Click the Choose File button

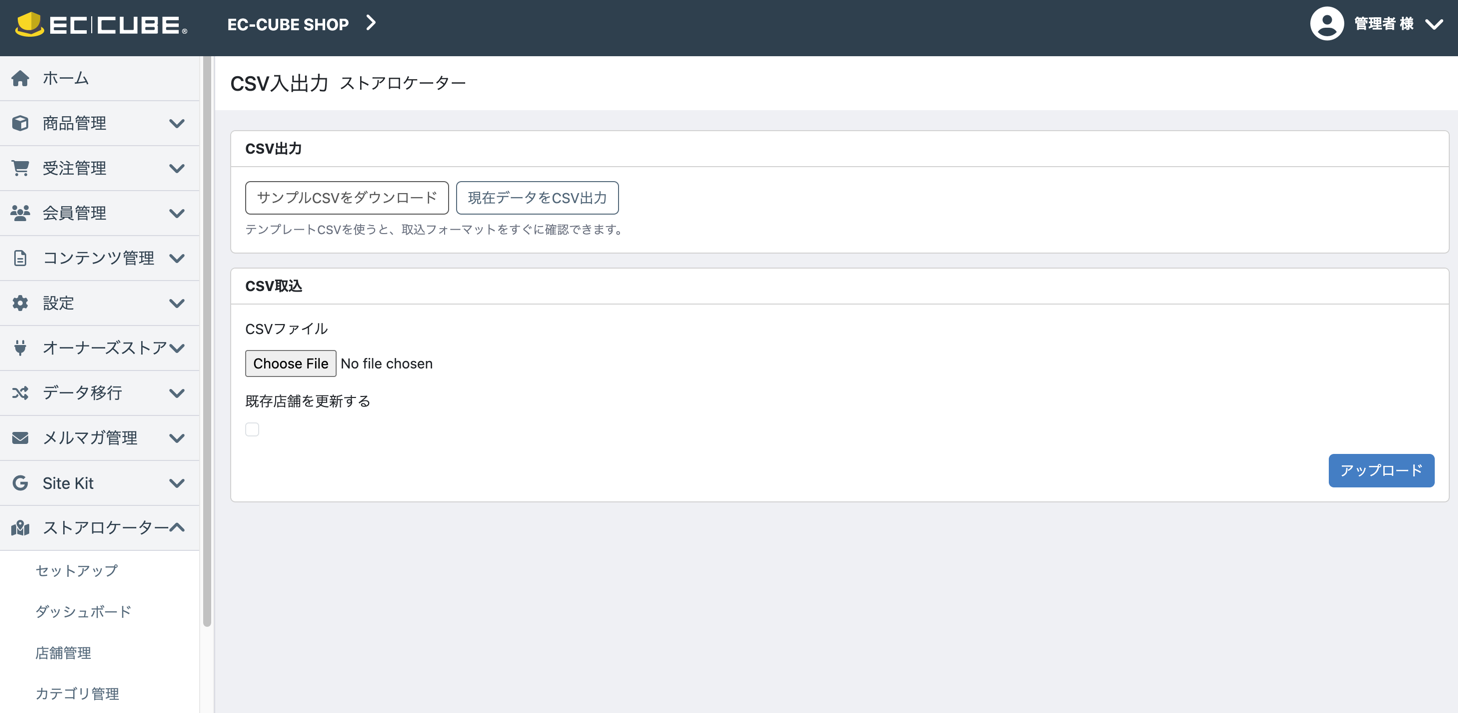(x=291, y=363)
